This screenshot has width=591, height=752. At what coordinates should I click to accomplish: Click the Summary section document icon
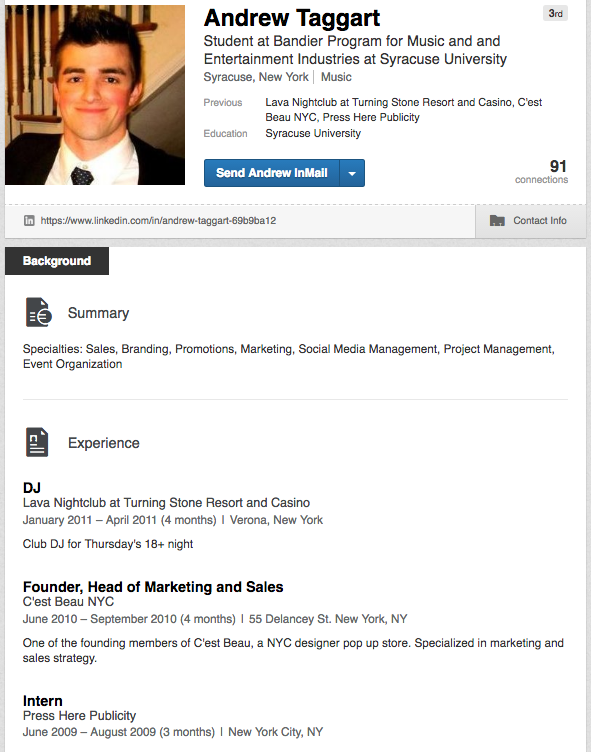pyautogui.click(x=38, y=312)
